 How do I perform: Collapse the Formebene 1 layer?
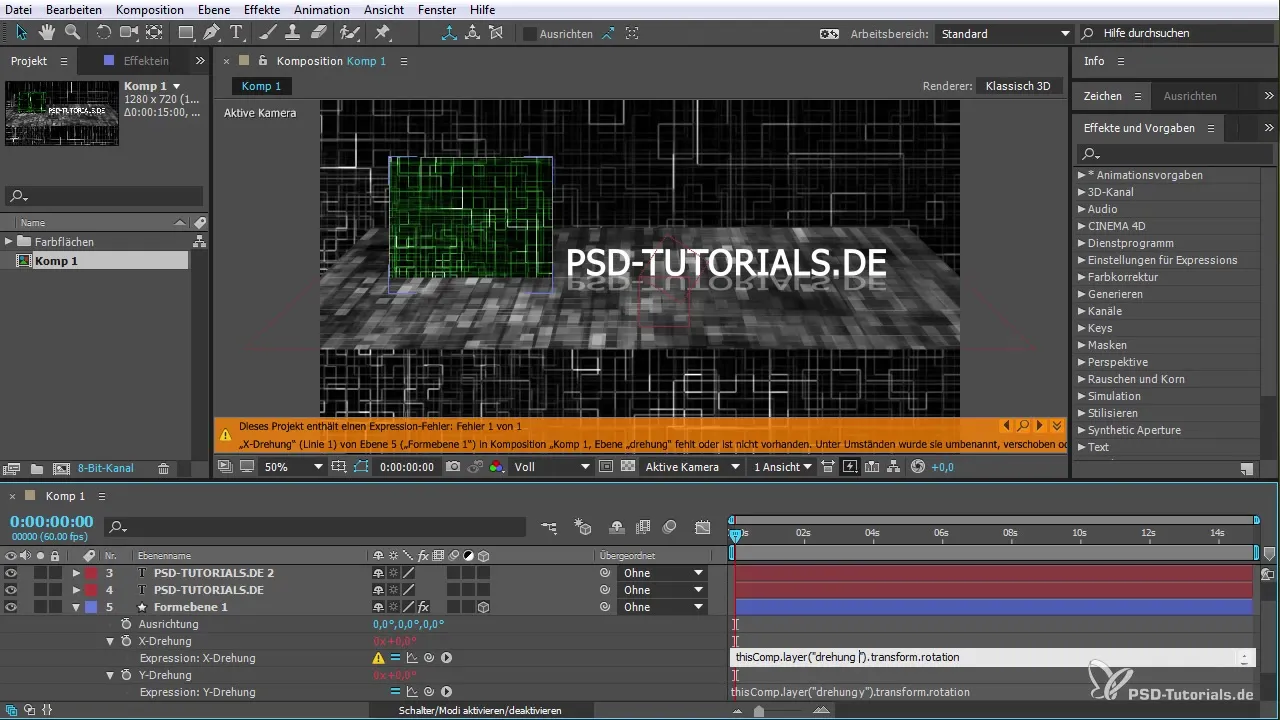pos(76,607)
